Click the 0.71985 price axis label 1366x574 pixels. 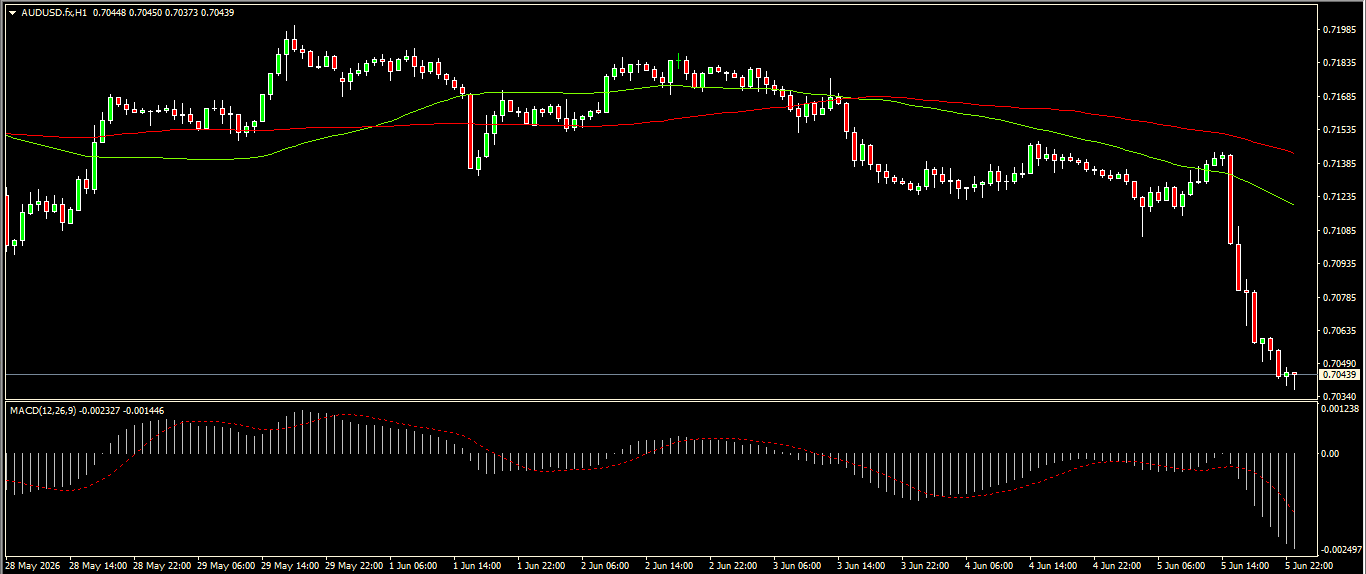point(1338,30)
